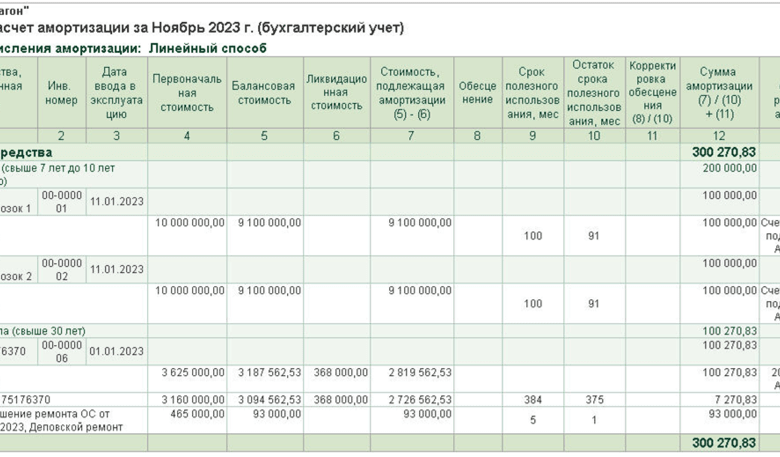Select the Ликвидационная стоимость column header
This screenshot has height=457, width=780.
point(336,92)
